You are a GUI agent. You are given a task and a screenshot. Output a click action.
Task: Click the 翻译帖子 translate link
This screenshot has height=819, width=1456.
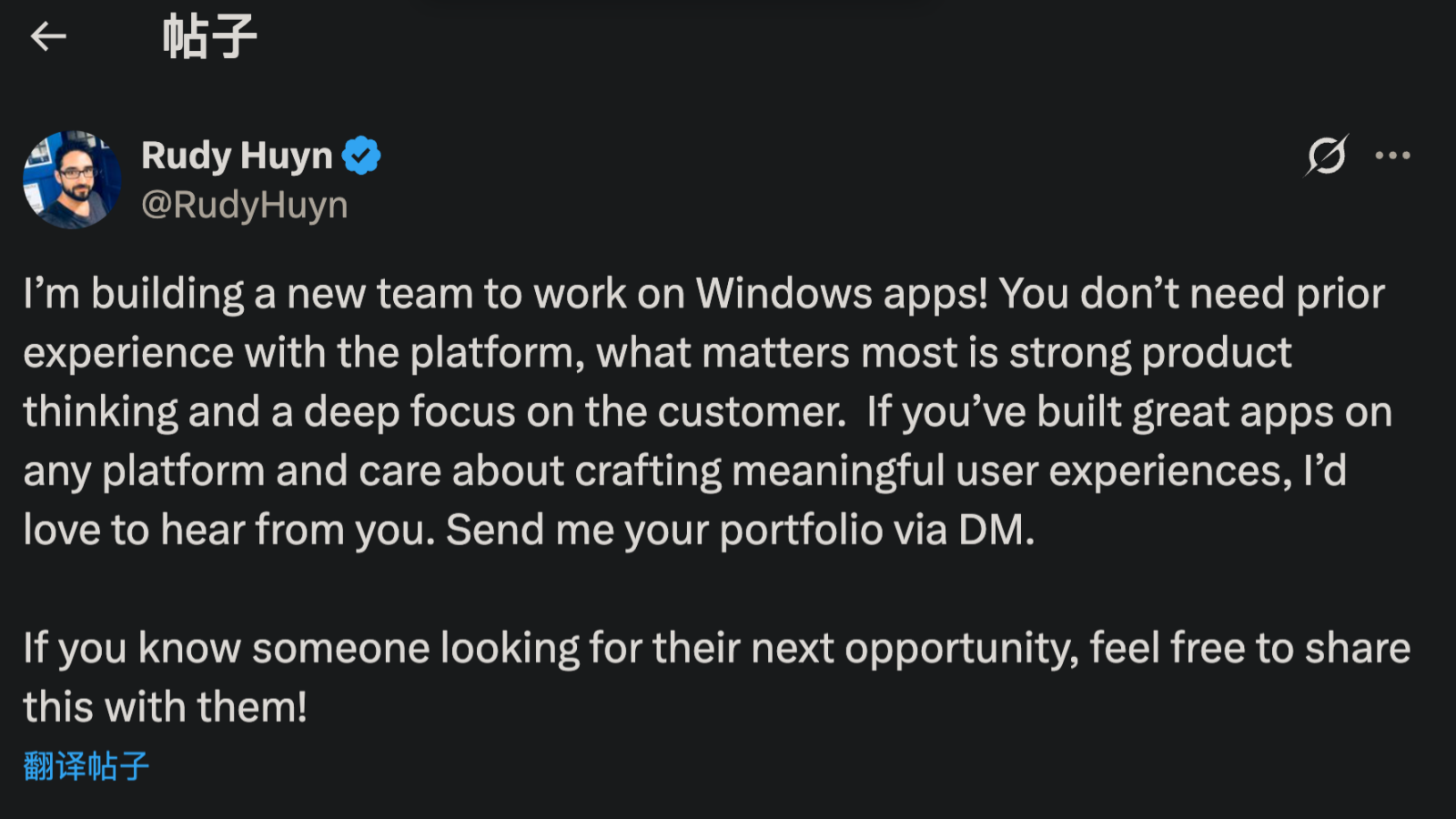coord(86,766)
